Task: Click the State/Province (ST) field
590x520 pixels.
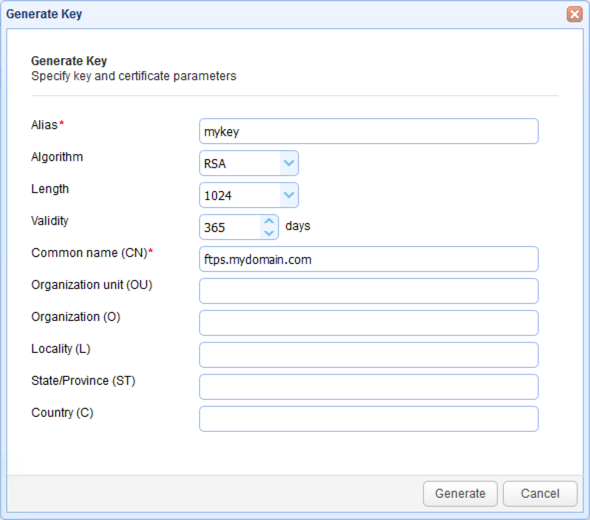Action: [x=369, y=387]
